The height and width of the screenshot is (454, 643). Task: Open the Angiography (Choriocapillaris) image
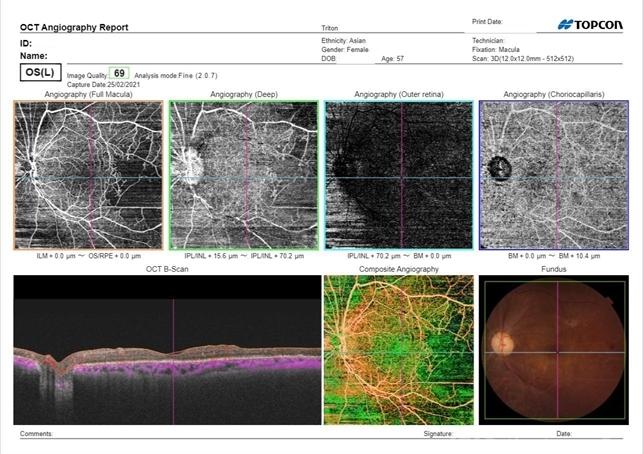(x=554, y=175)
